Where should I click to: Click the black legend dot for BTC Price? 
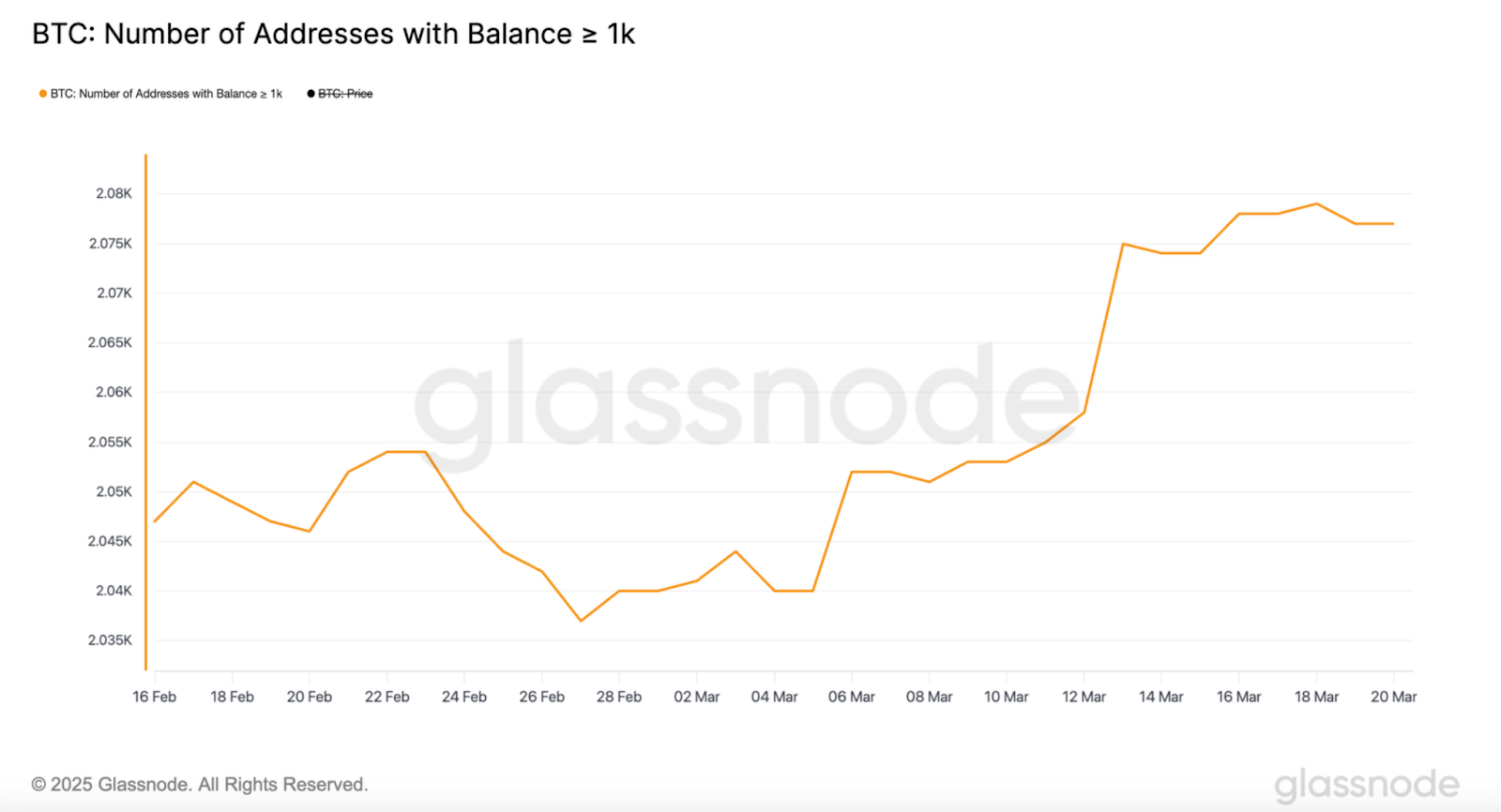pos(311,94)
